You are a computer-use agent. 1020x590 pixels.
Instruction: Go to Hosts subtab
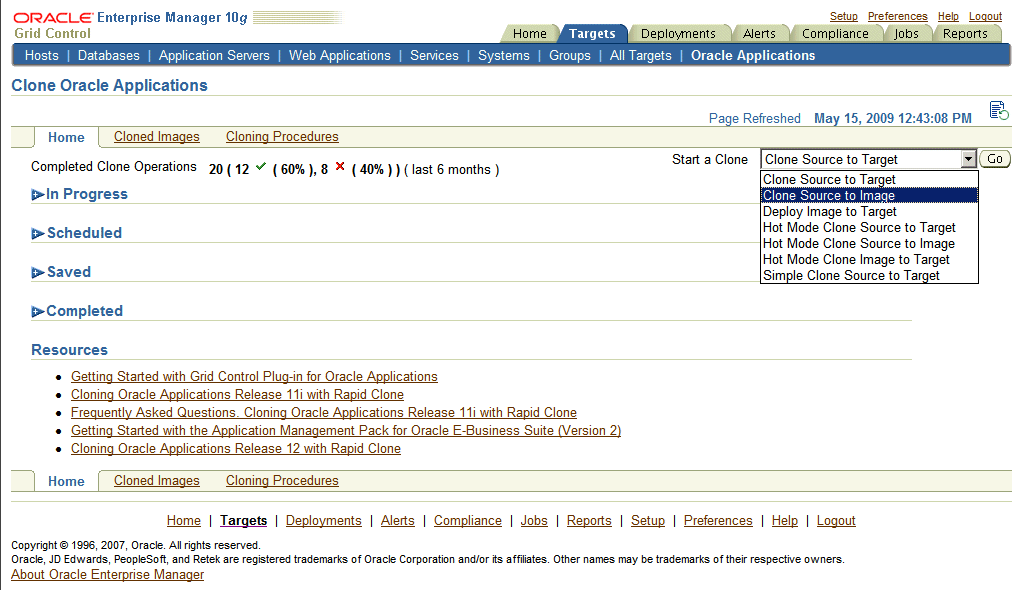42,56
